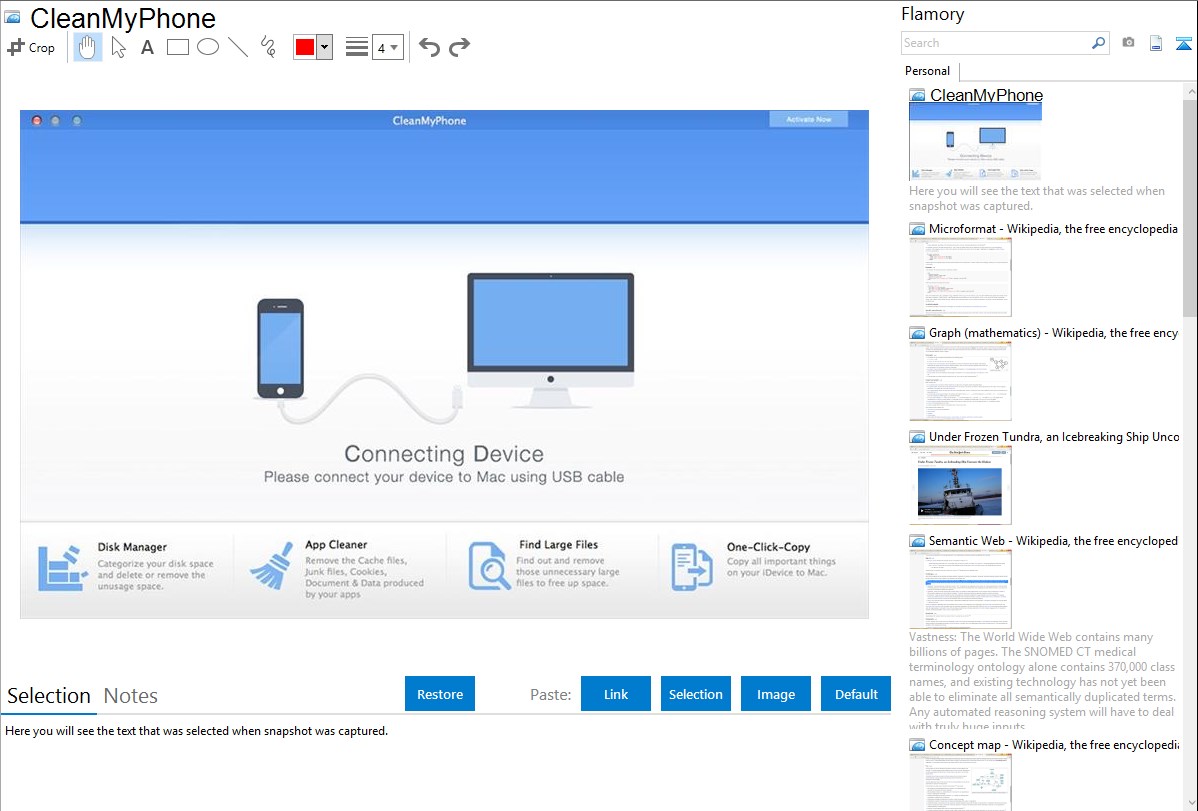Viewport: 1198px width, 811px height.
Task: Select the freehand drawing tool
Action: (268, 47)
